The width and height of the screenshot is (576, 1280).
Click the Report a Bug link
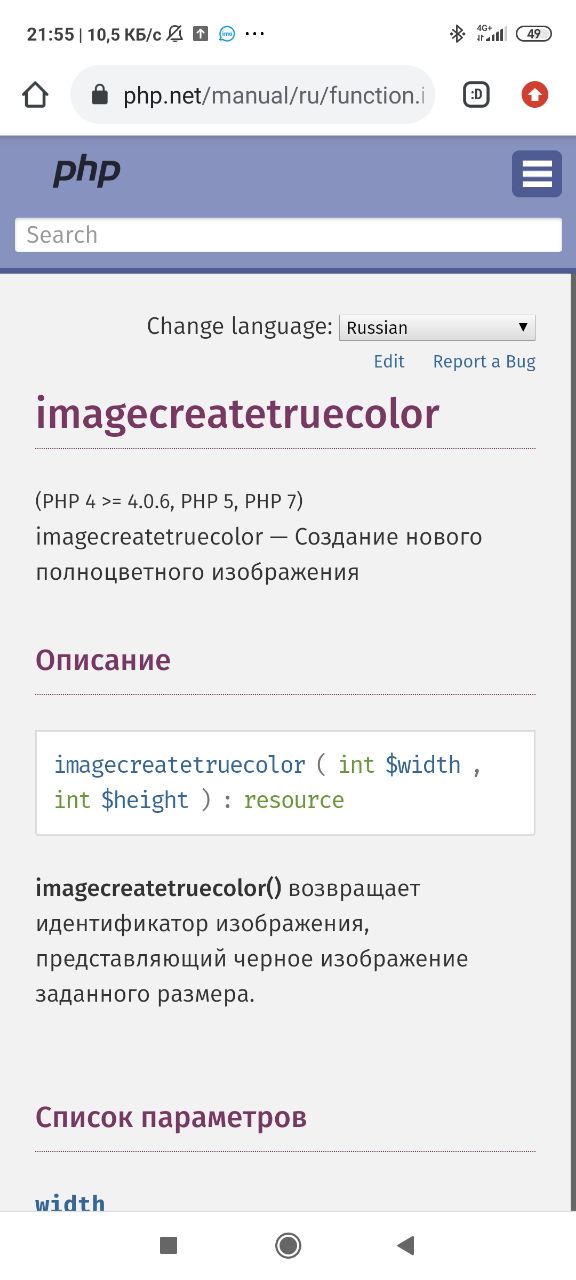[484, 362]
